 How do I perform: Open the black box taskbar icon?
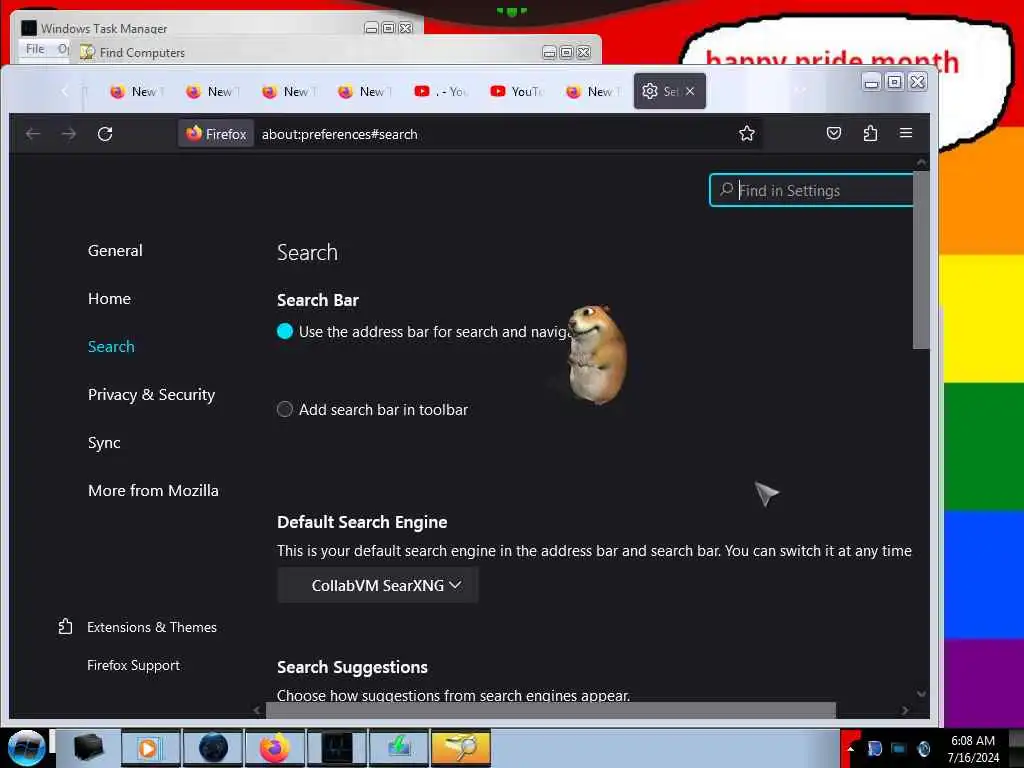click(x=88, y=748)
